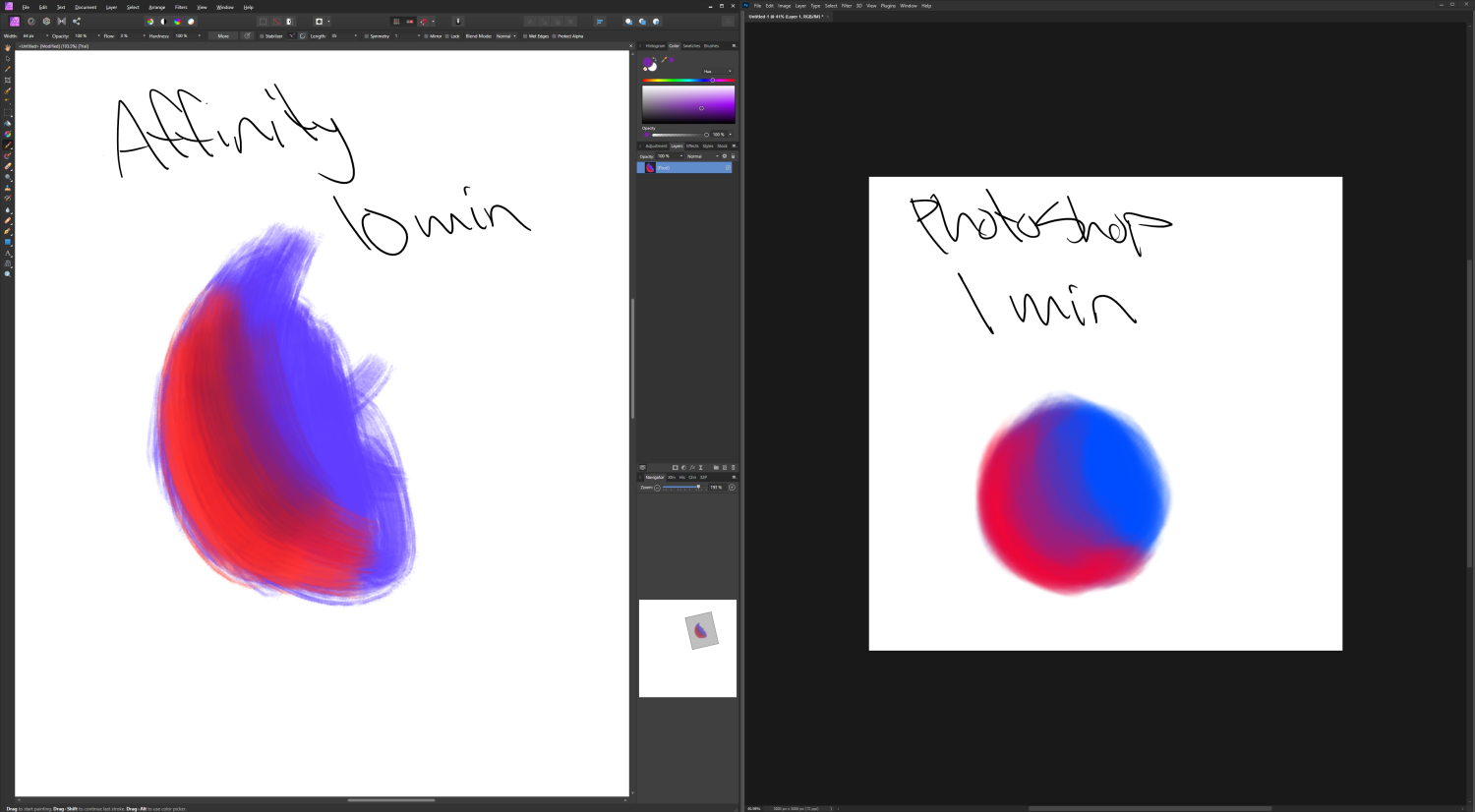Select the Pixel layer in the Layers panel

point(683,166)
